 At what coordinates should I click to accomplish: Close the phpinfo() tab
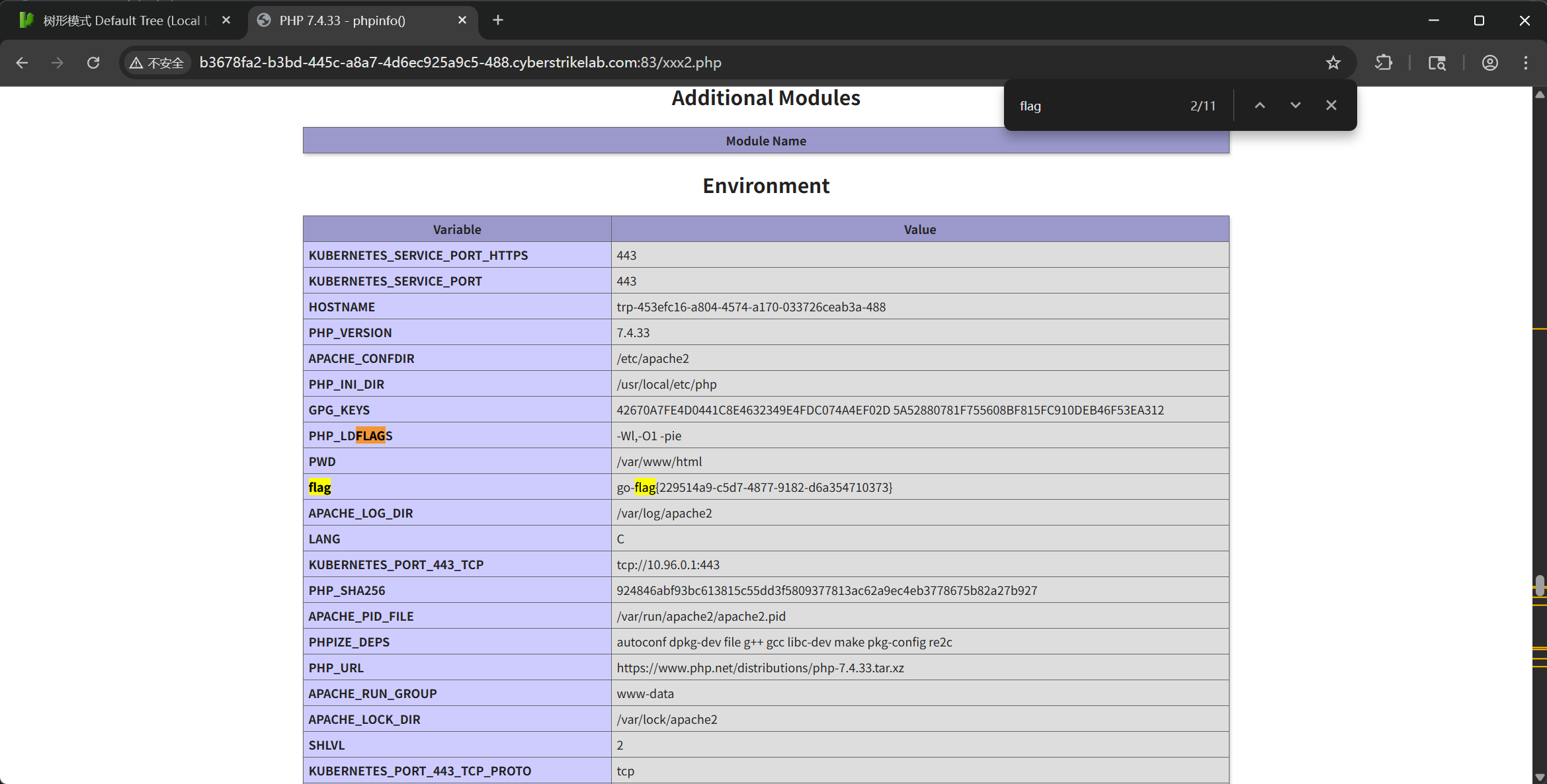[462, 20]
